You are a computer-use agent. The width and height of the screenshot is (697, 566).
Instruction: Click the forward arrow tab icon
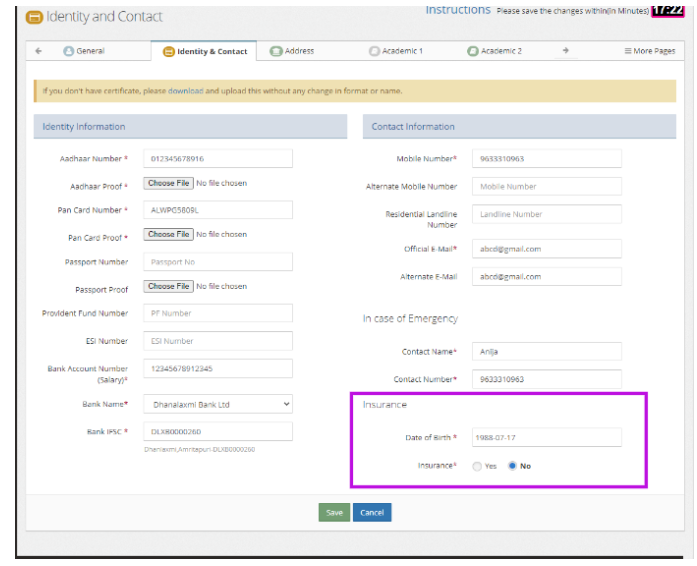566,51
